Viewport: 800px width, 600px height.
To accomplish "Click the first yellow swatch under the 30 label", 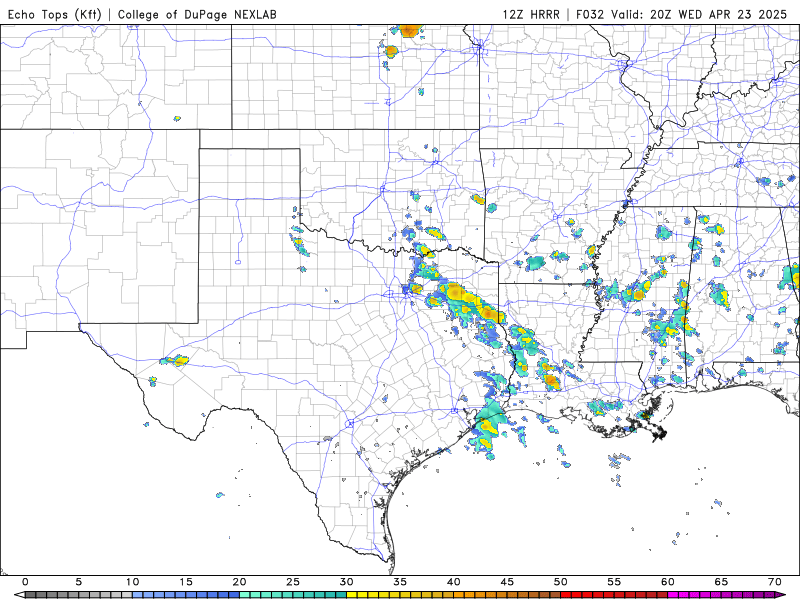I will pos(352,595).
